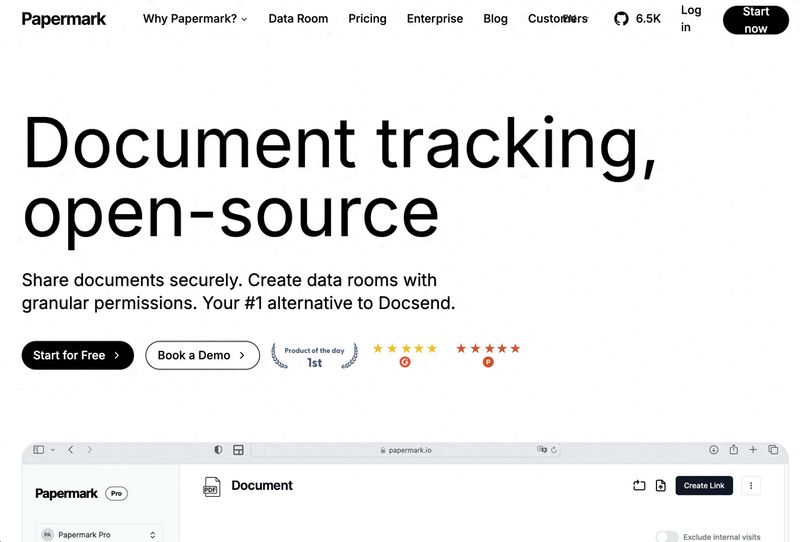Click the Product Hunt five-star rating badge
Screen dimensions: 800x542
tap(488, 355)
